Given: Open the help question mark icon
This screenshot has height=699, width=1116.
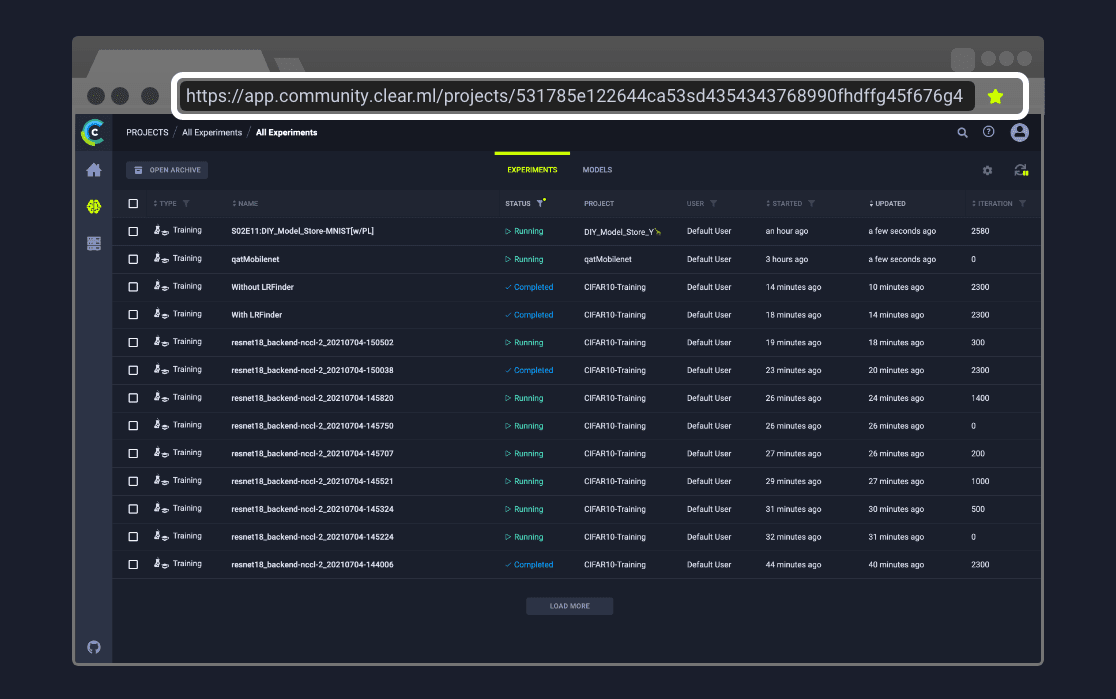Looking at the screenshot, I should pos(989,132).
